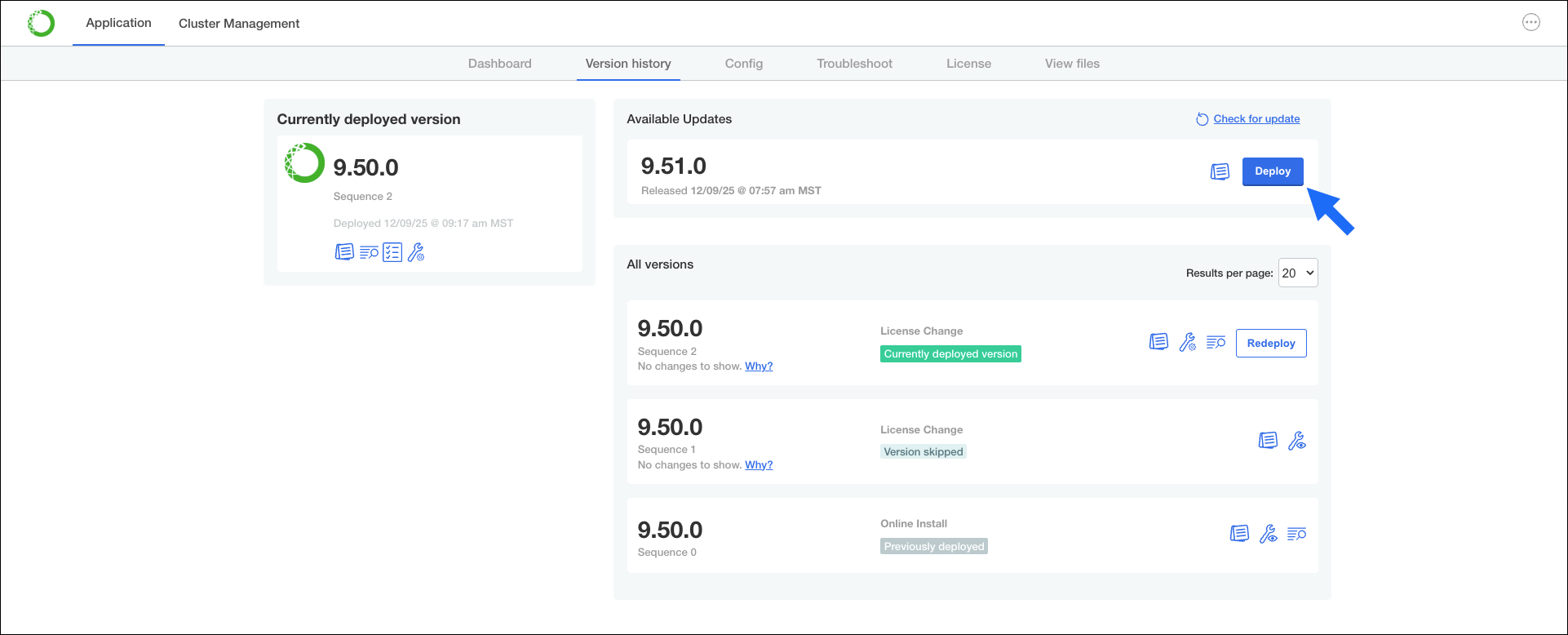Click the Version skipped badge

point(924,452)
